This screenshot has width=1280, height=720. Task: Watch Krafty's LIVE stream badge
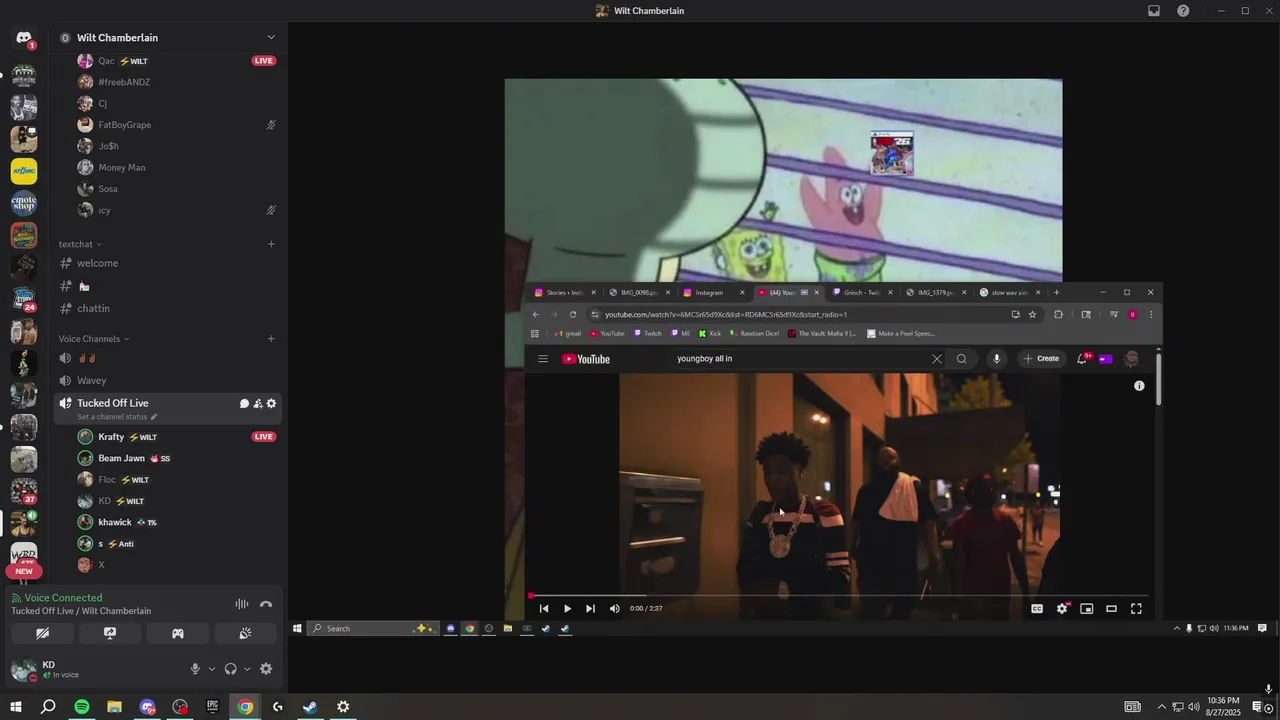tap(264, 437)
